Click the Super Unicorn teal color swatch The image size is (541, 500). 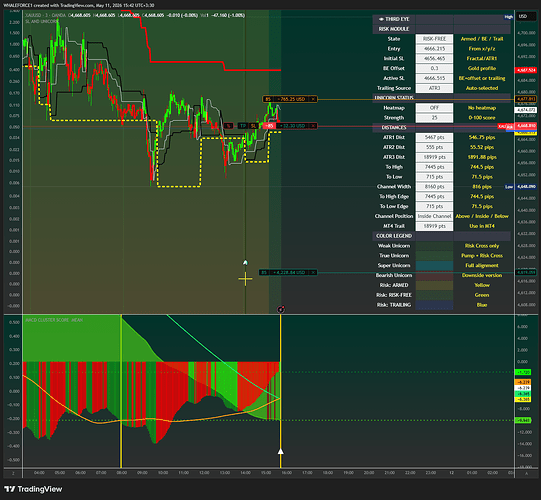pos(434,265)
